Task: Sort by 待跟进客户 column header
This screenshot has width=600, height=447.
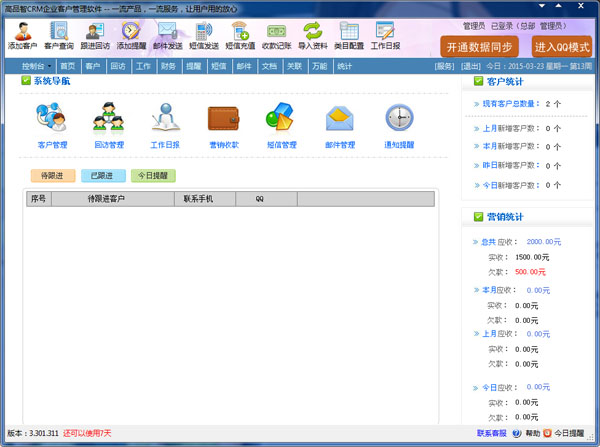Action: [113, 199]
